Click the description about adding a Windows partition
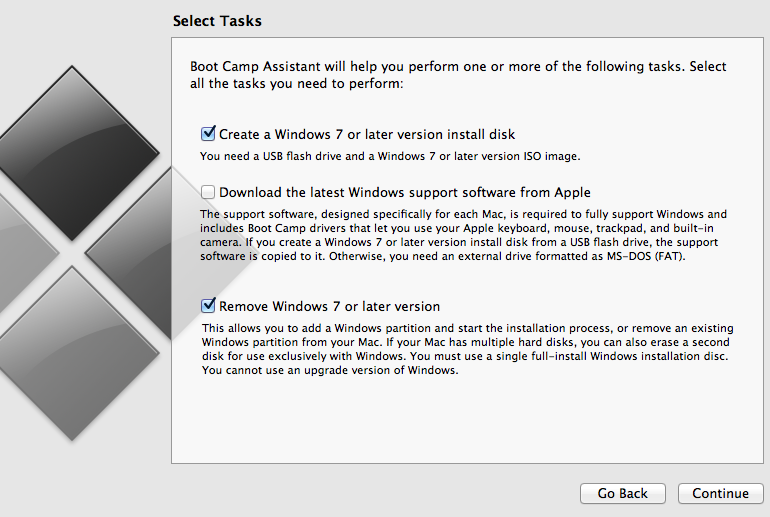770x517 pixels. 468,349
